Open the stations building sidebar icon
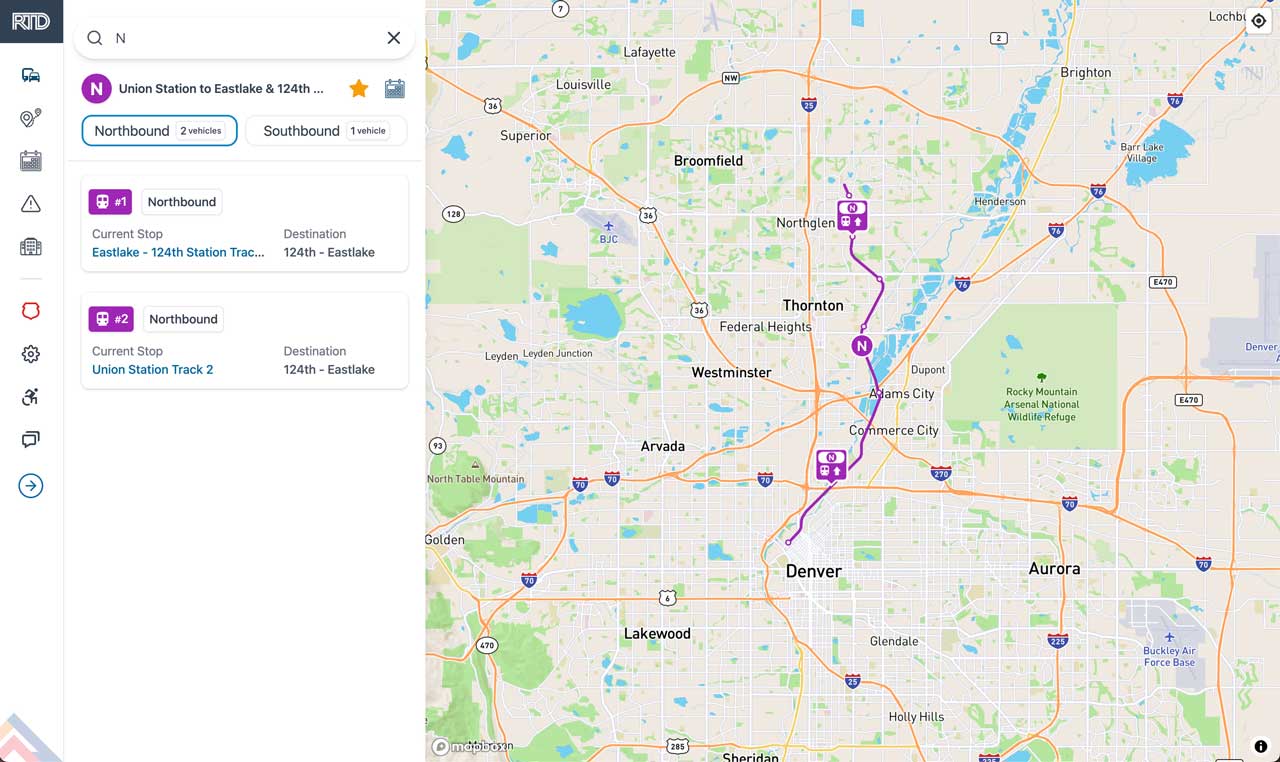This screenshot has height=762, width=1280. 31,247
